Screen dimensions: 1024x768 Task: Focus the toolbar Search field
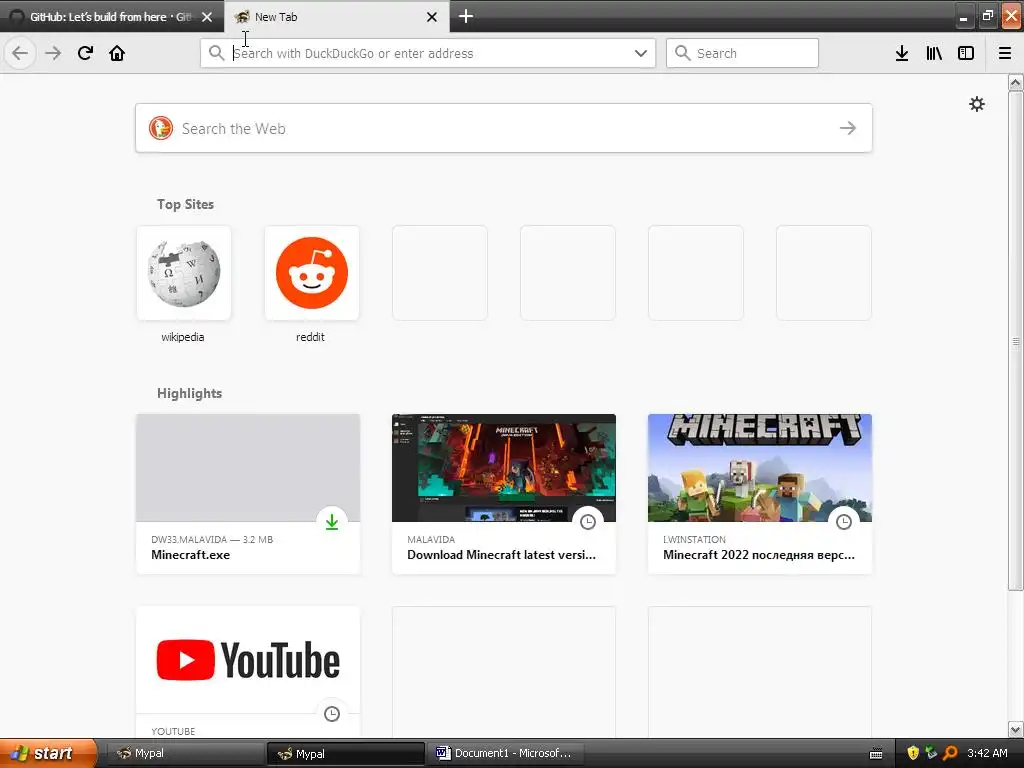[742, 53]
